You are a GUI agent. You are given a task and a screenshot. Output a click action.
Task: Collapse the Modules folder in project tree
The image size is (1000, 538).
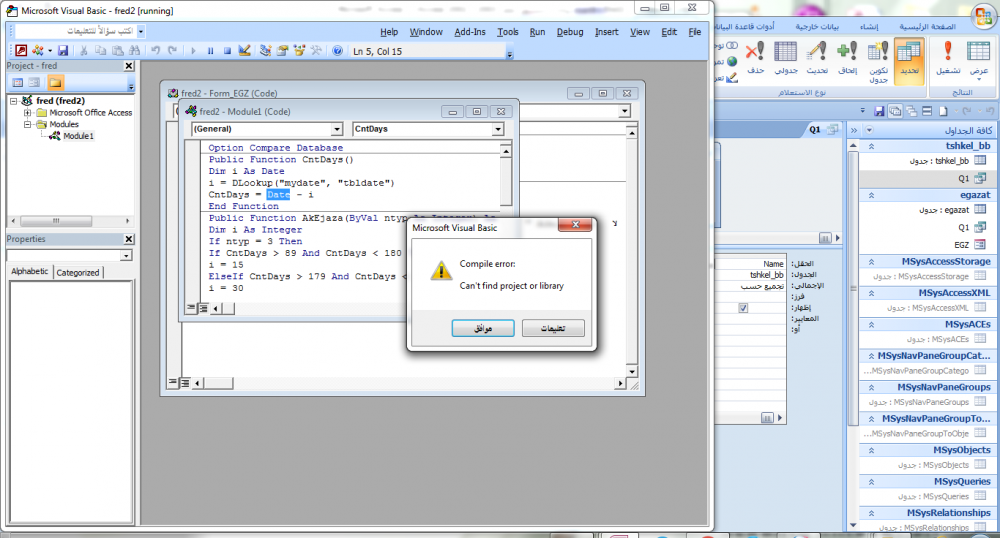click(29, 125)
